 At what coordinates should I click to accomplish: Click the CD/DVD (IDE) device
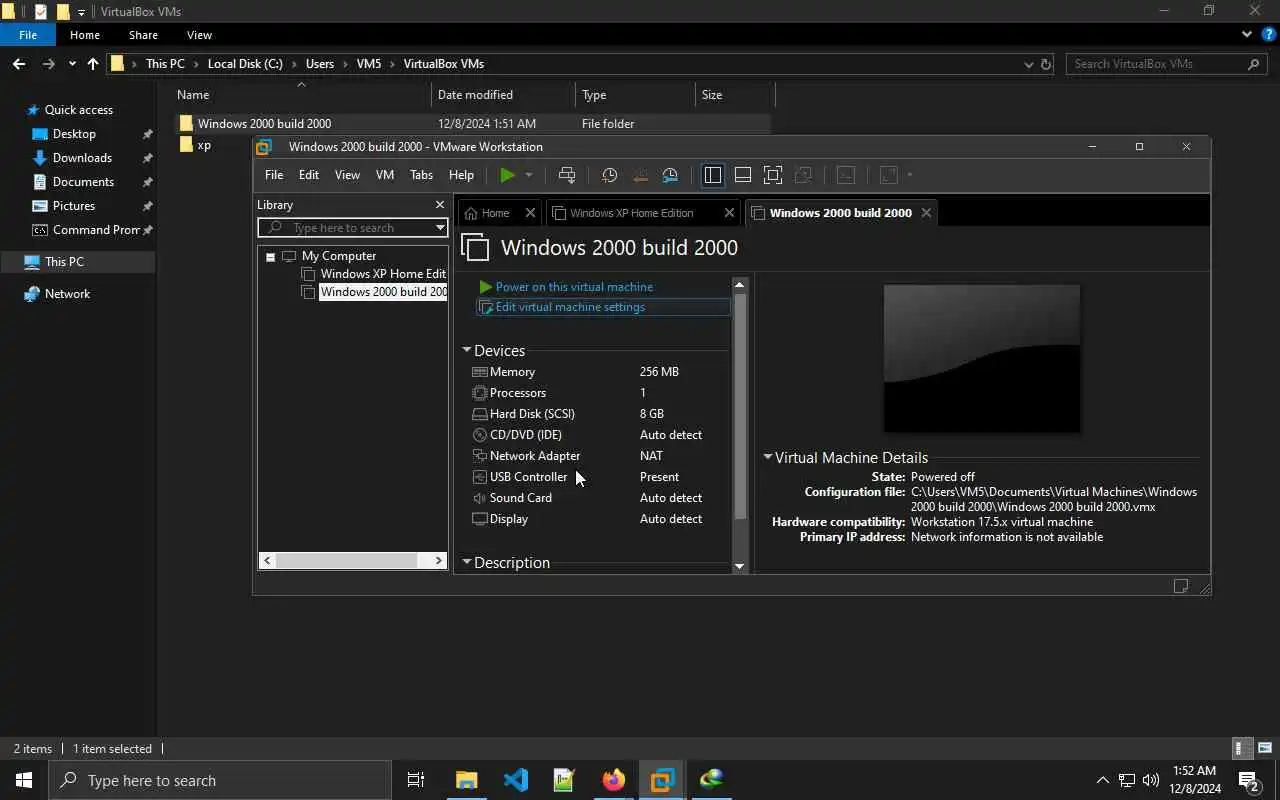click(600, 435)
